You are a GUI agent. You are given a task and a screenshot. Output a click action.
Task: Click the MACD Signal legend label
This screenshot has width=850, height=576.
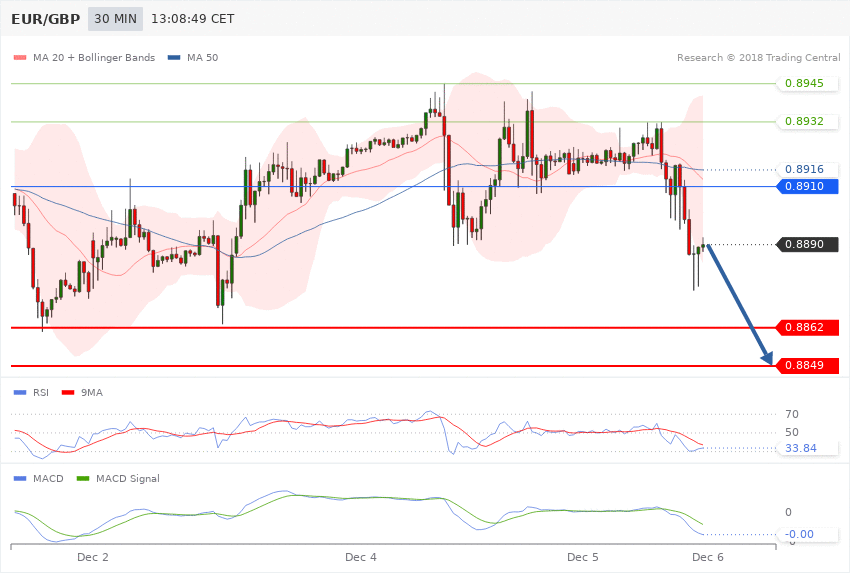(128, 478)
